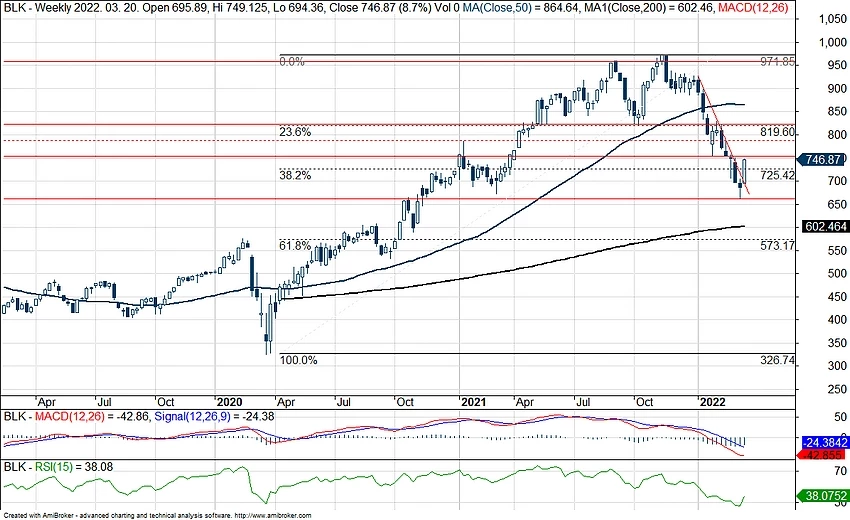
Task: Click the 1,000 price axis label
Action: point(832,42)
